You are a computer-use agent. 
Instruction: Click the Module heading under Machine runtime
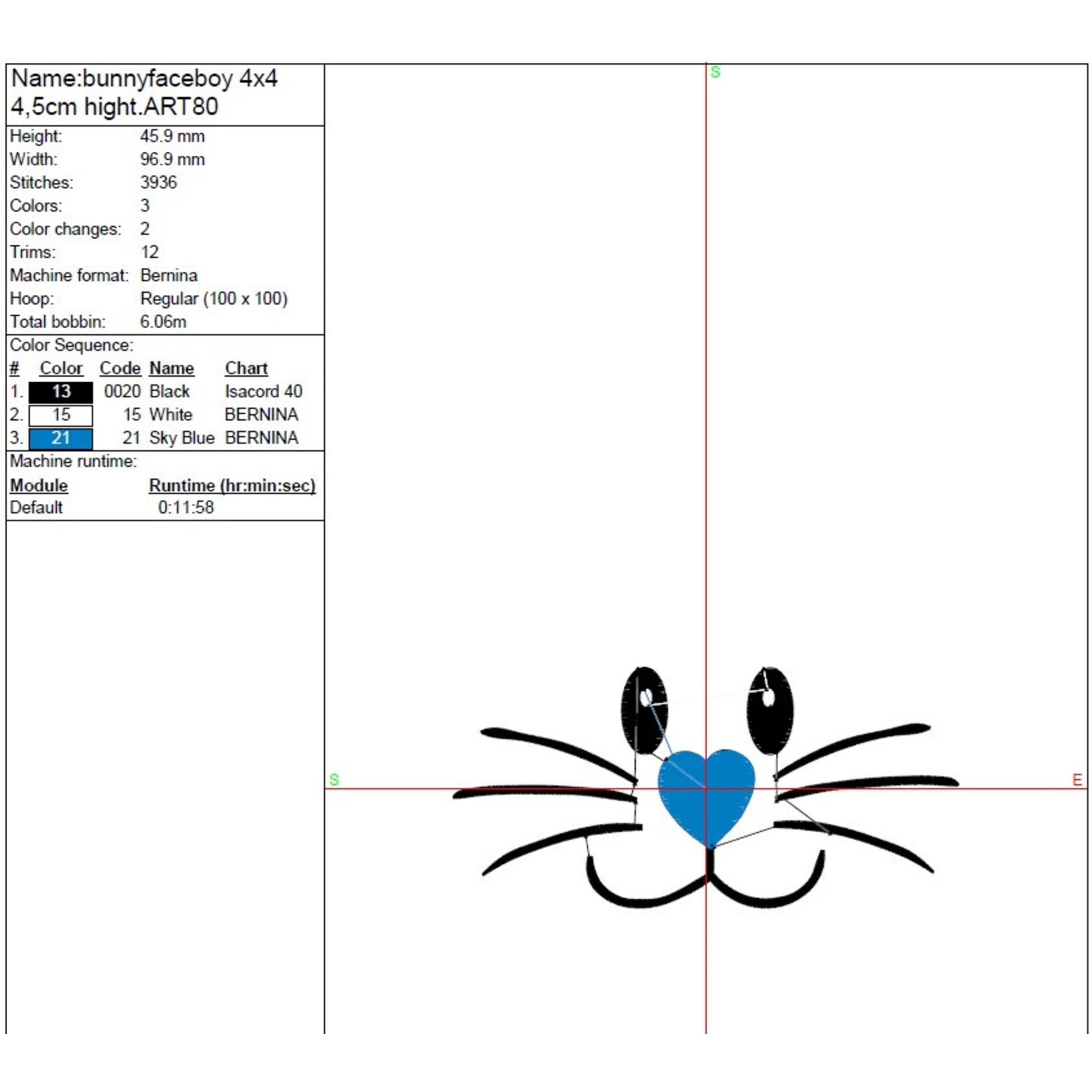tap(39, 485)
